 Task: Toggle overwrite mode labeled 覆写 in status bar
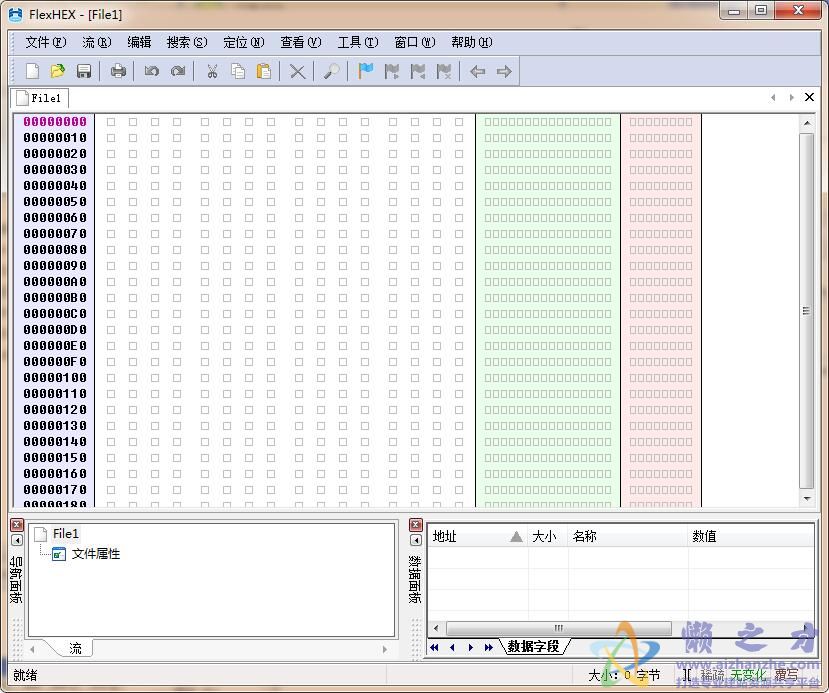click(x=785, y=674)
